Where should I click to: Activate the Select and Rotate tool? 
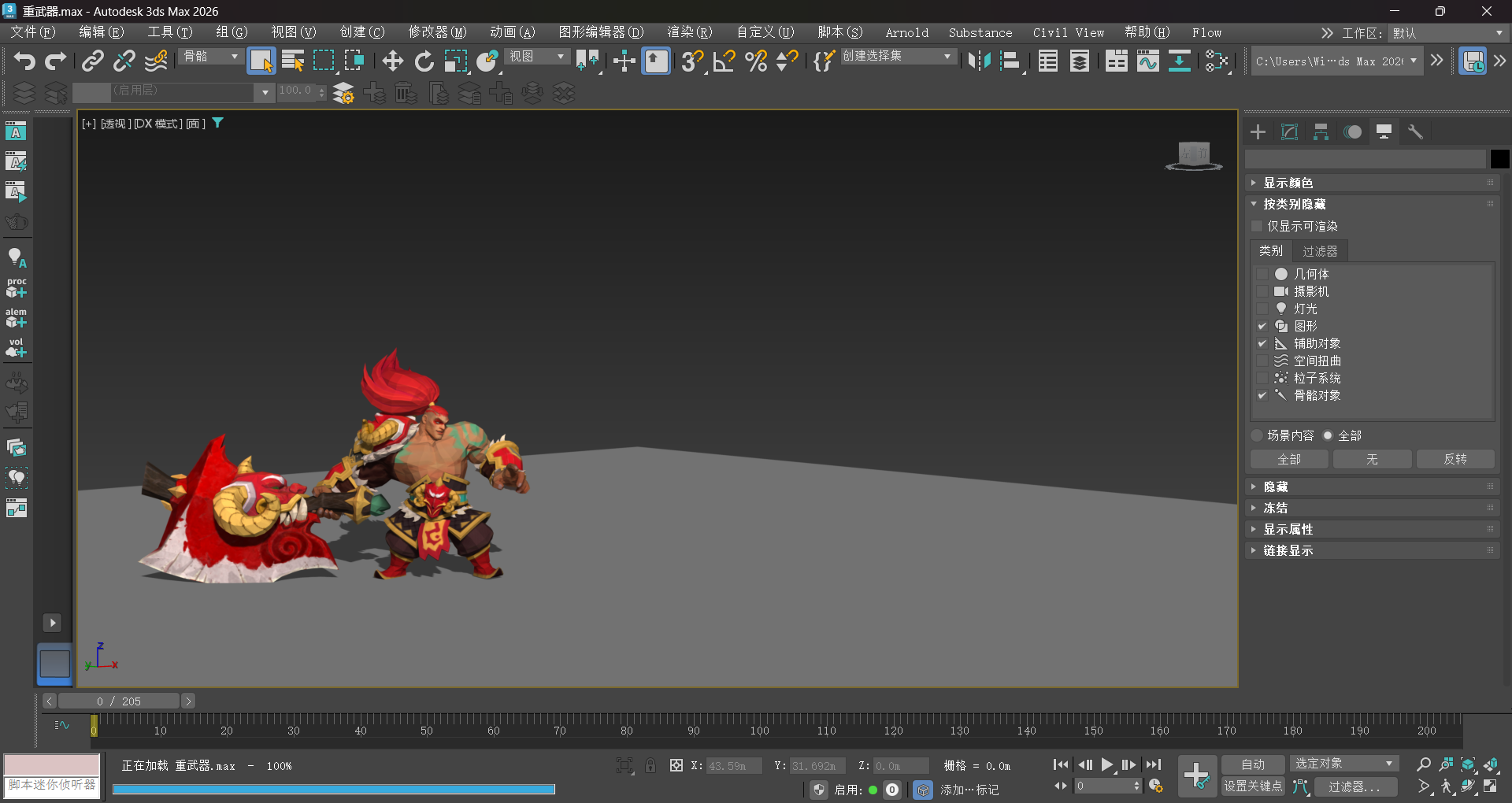[x=424, y=61]
